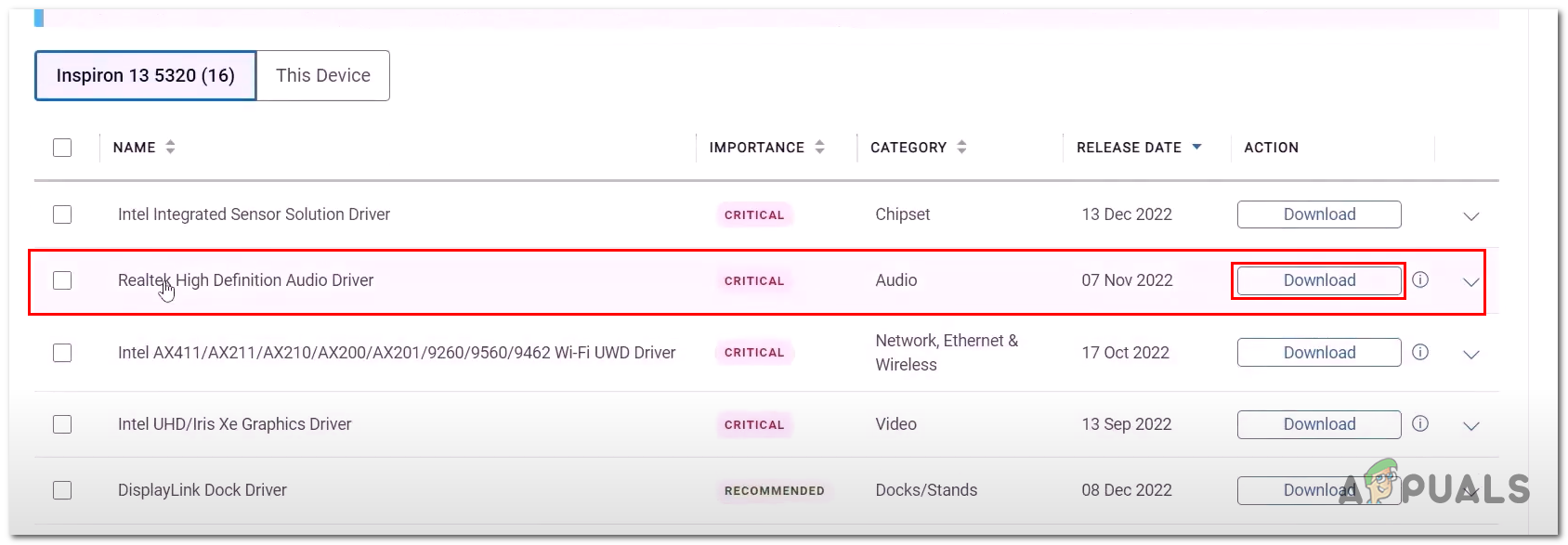Check the Intel Integrated Sensor Solution Driver box

pyautogui.click(x=62, y=214)
